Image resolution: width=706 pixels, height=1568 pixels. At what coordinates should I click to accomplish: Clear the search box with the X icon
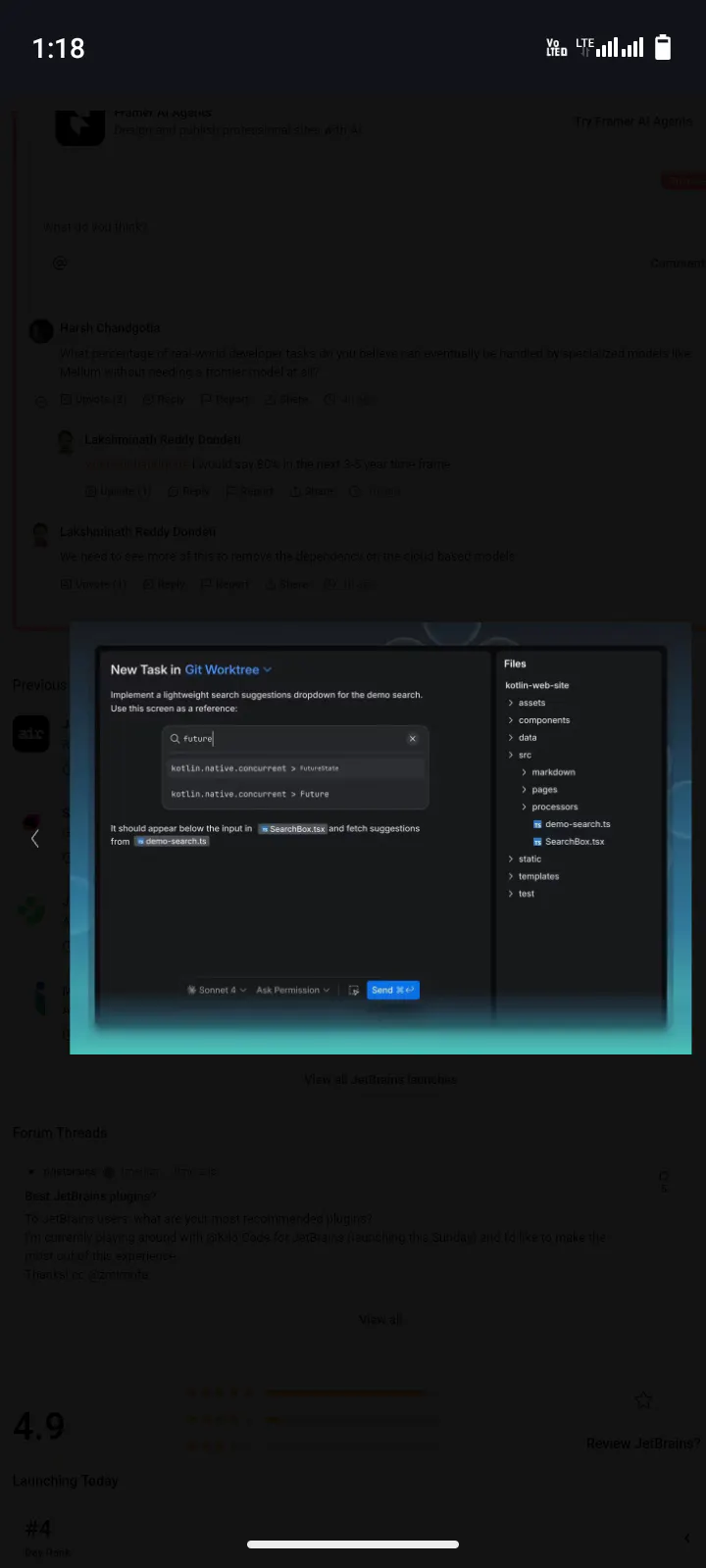pyautogui.click(x=413, y=738)
